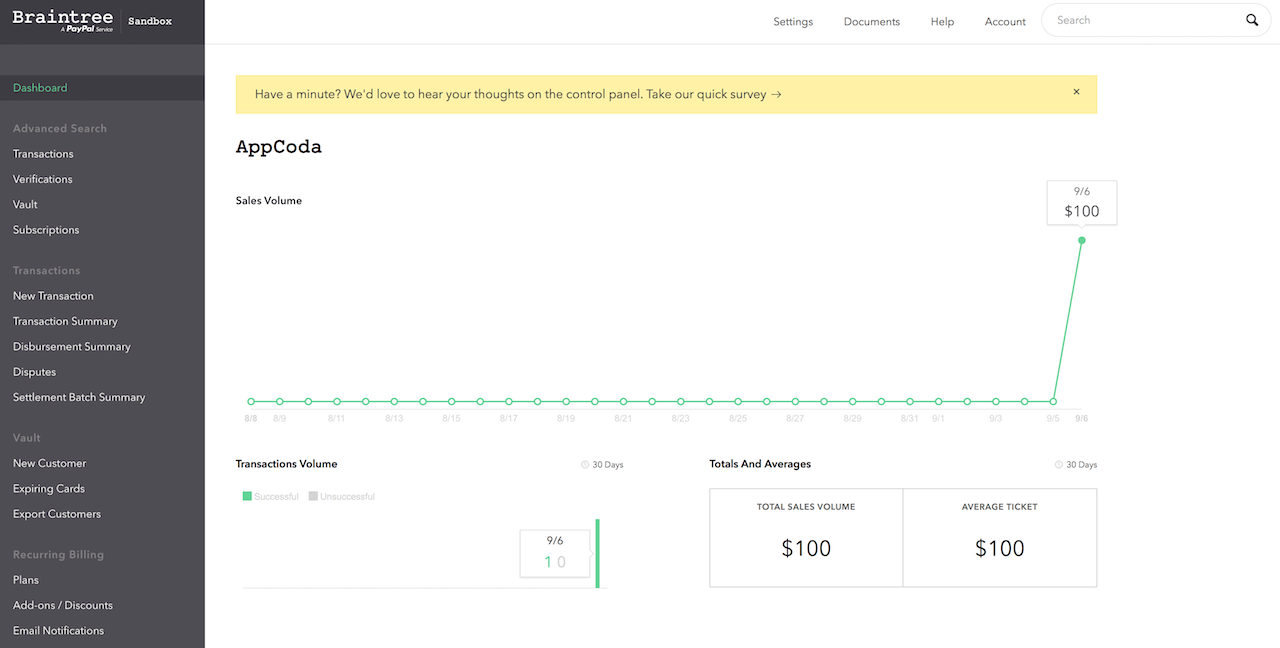Click the Average Ticket $100 card
Viewport: 1280px width, 648px height.
pos(1000,537)
